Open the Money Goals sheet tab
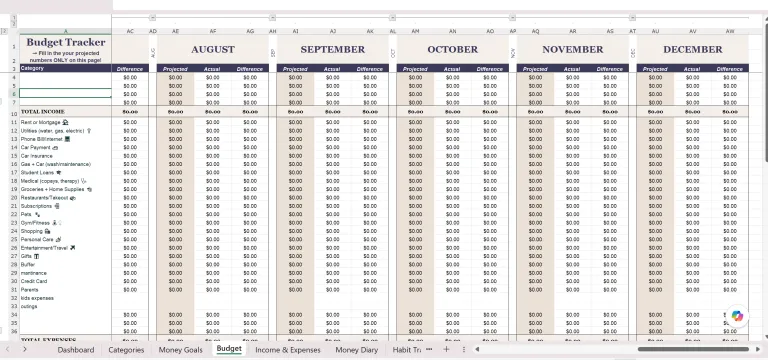 pyautogui.click(x=180, y=350)
